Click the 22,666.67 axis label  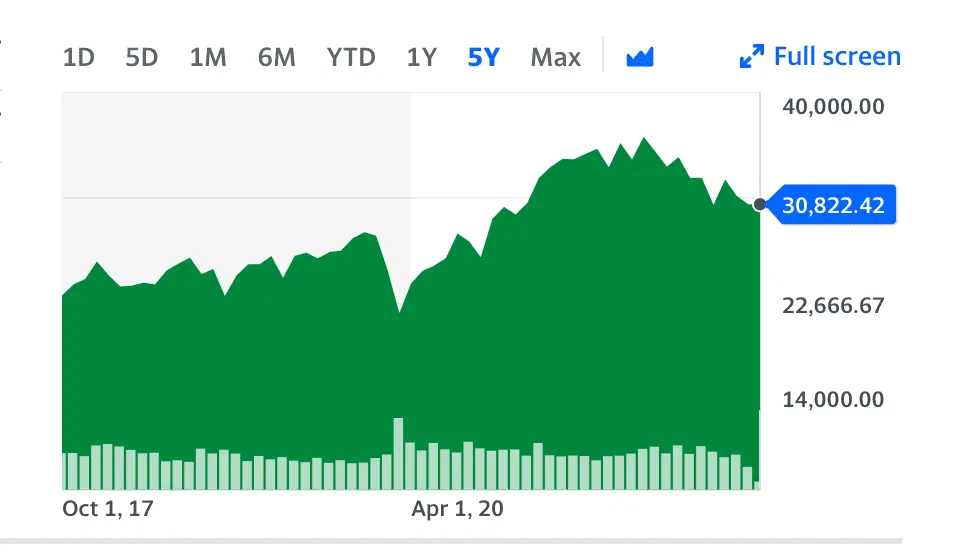point(833,305)
